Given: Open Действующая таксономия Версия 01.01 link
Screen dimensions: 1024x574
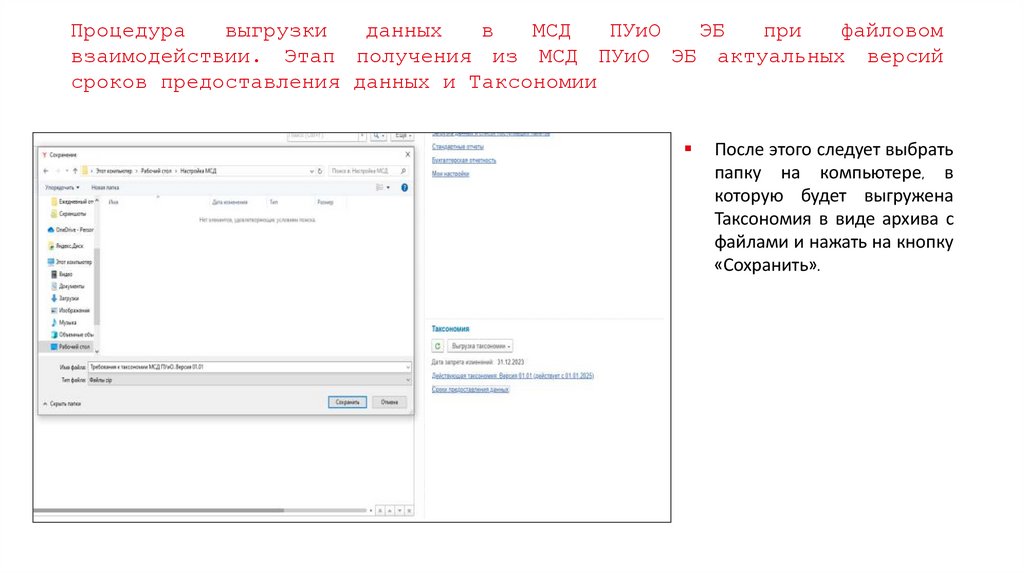Looking at the screenshot, I should (x=513, y=376).
